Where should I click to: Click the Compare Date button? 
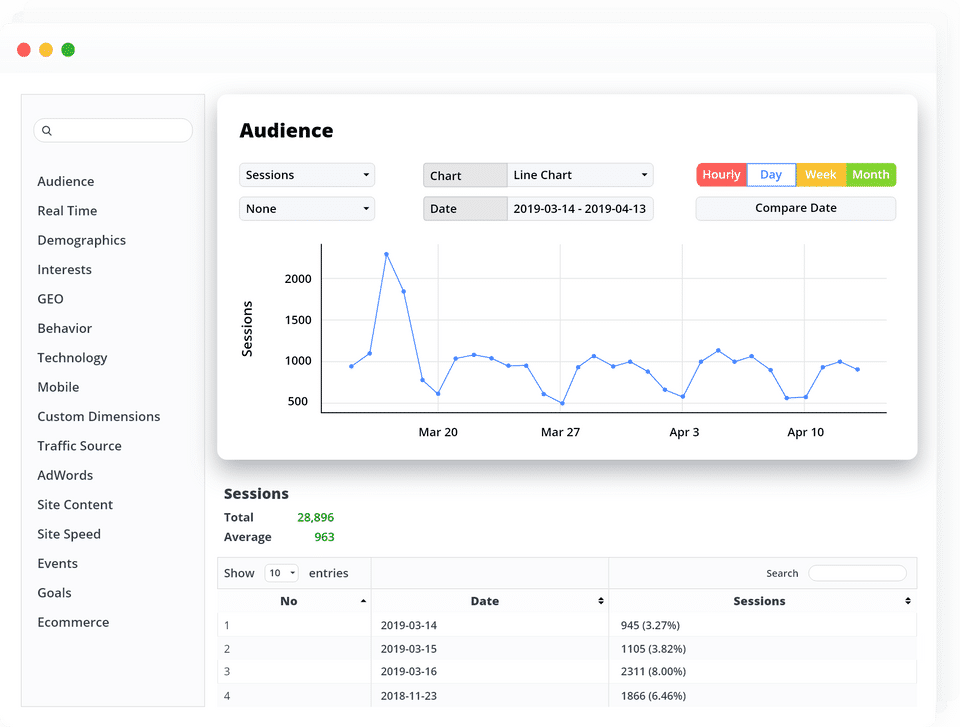tap(796, 208)
